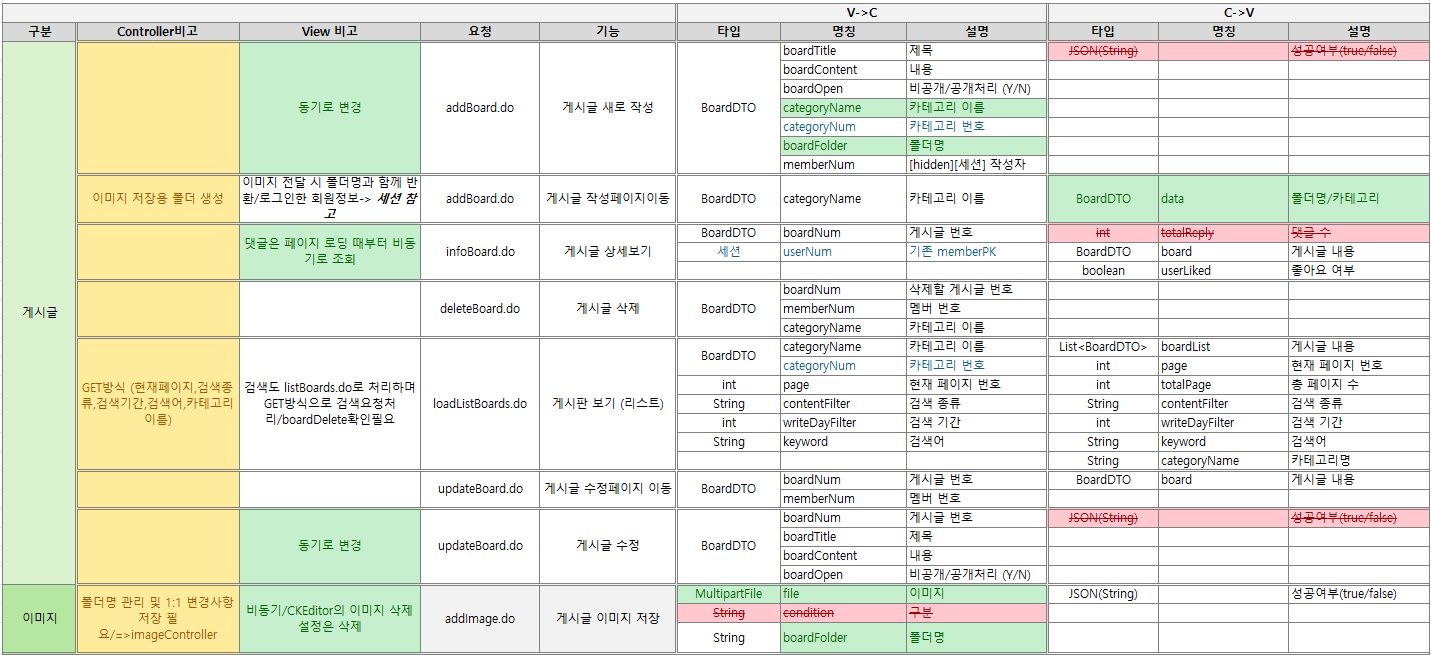
Task: Click the C->V group header
Action: pos(1239,12)
